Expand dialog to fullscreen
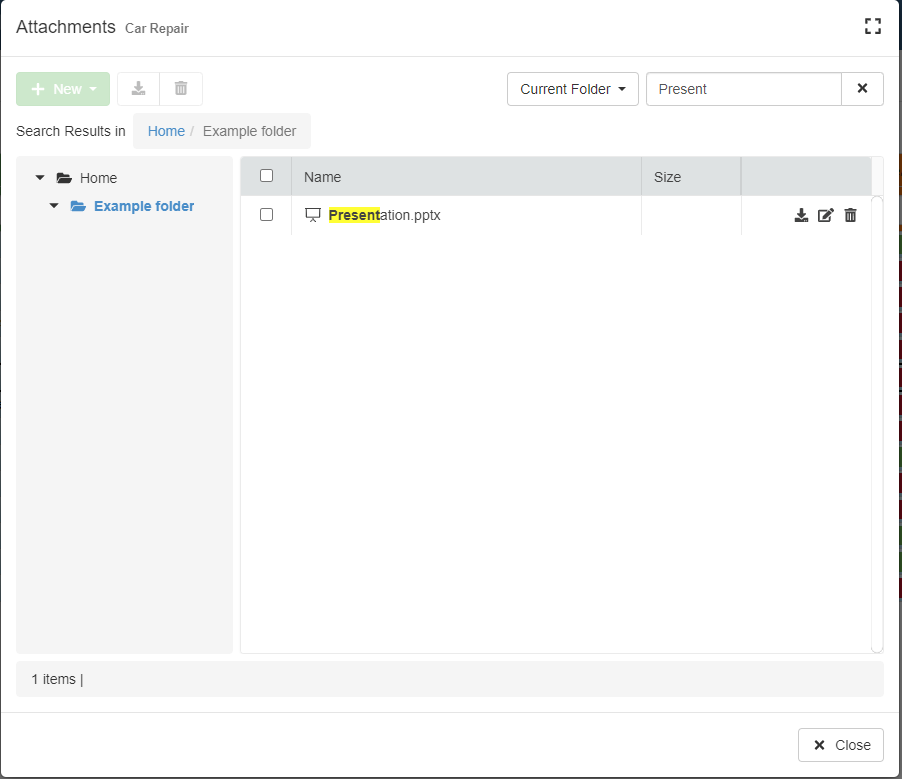This screenshot has height=779, width=902. 872,27
